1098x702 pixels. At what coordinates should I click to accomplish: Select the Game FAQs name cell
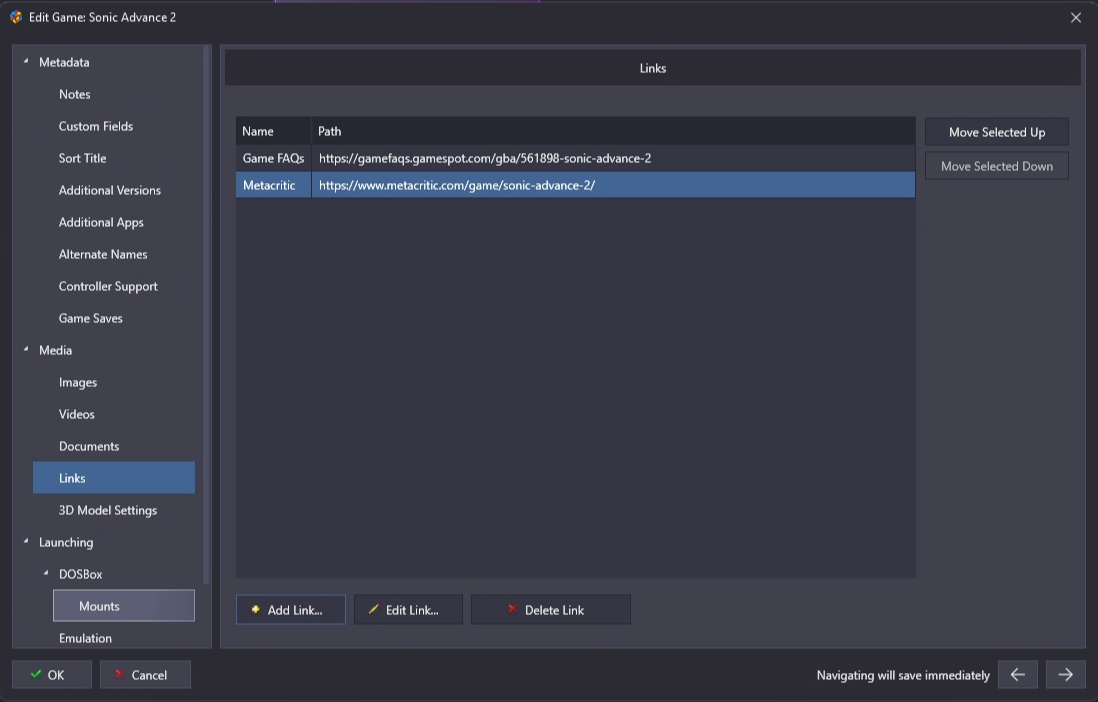pyautogui.click(x=273, y=158)
